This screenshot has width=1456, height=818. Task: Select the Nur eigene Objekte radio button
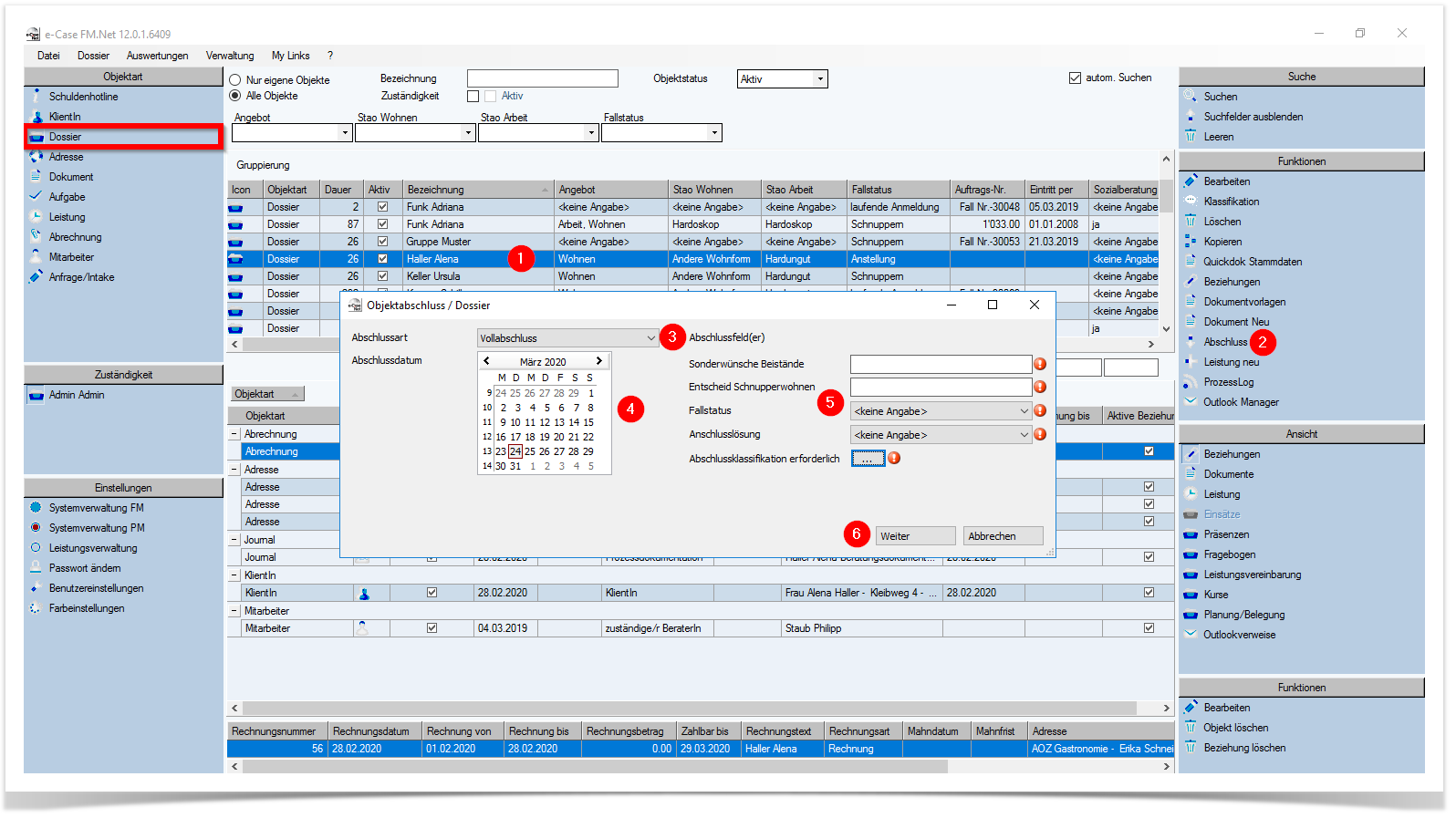[235, 80]
